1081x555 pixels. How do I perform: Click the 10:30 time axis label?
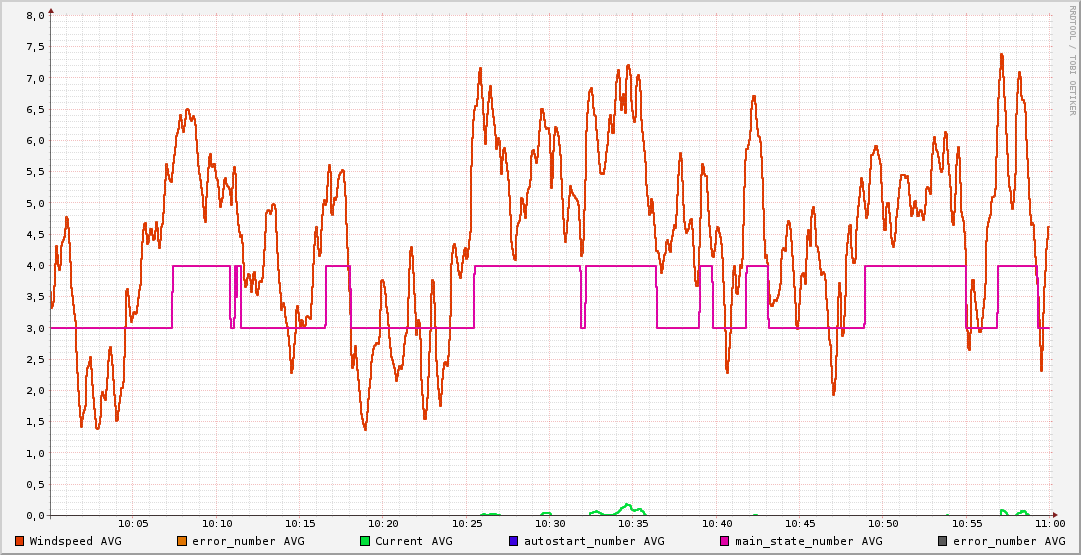coord(550,523)
